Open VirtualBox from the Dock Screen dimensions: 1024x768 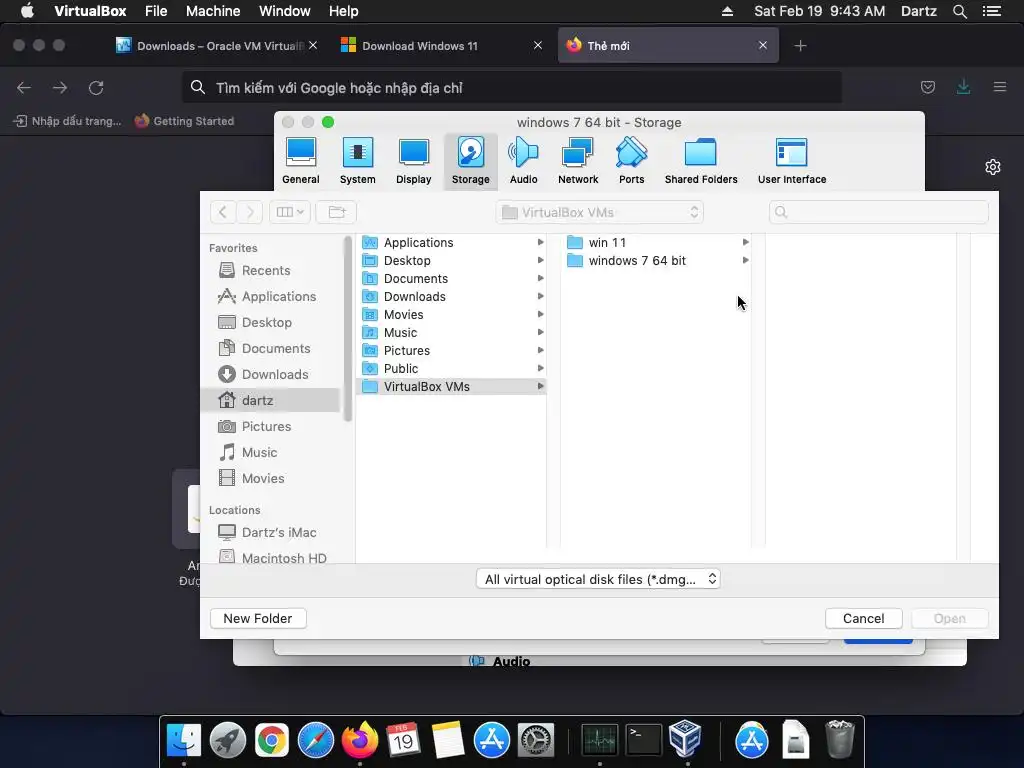click(x=686, y=739)
